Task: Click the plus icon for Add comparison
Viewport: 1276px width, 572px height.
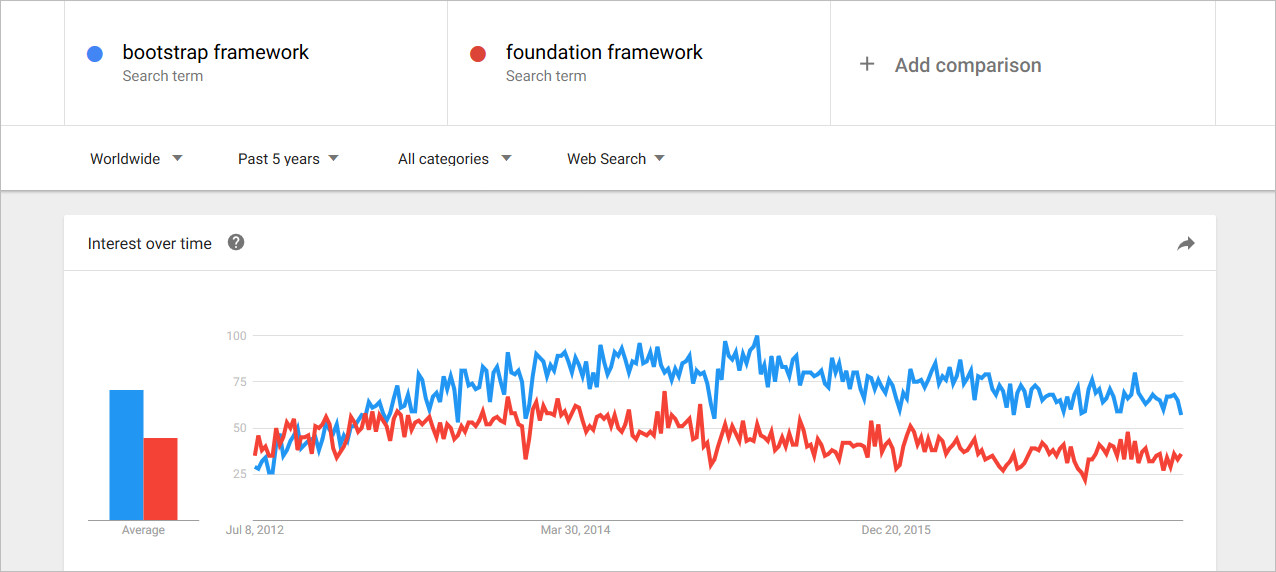Action: coord(867,64)
